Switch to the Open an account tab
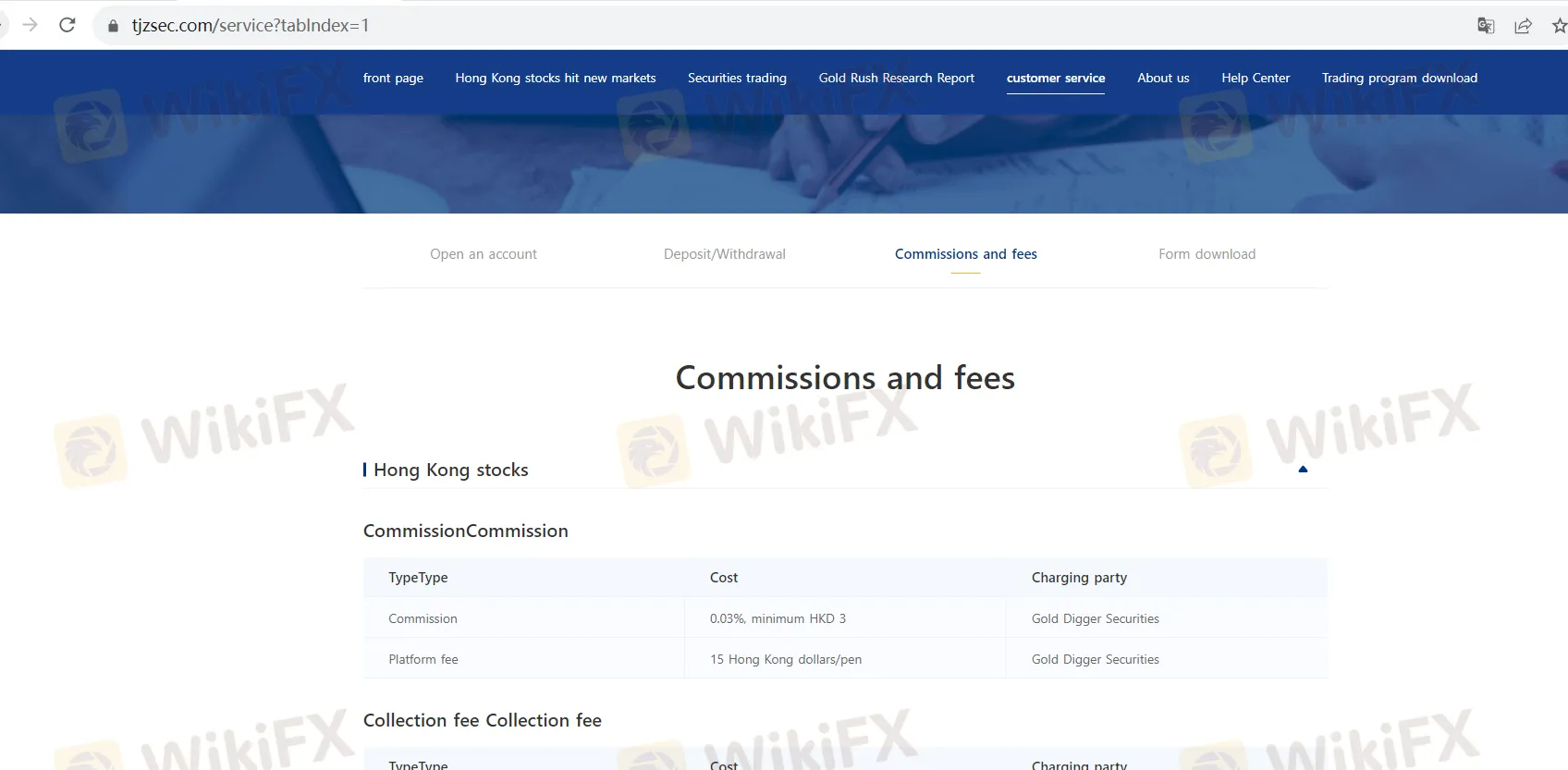The height and width of the screenshot is (770, 1568). 483,254
